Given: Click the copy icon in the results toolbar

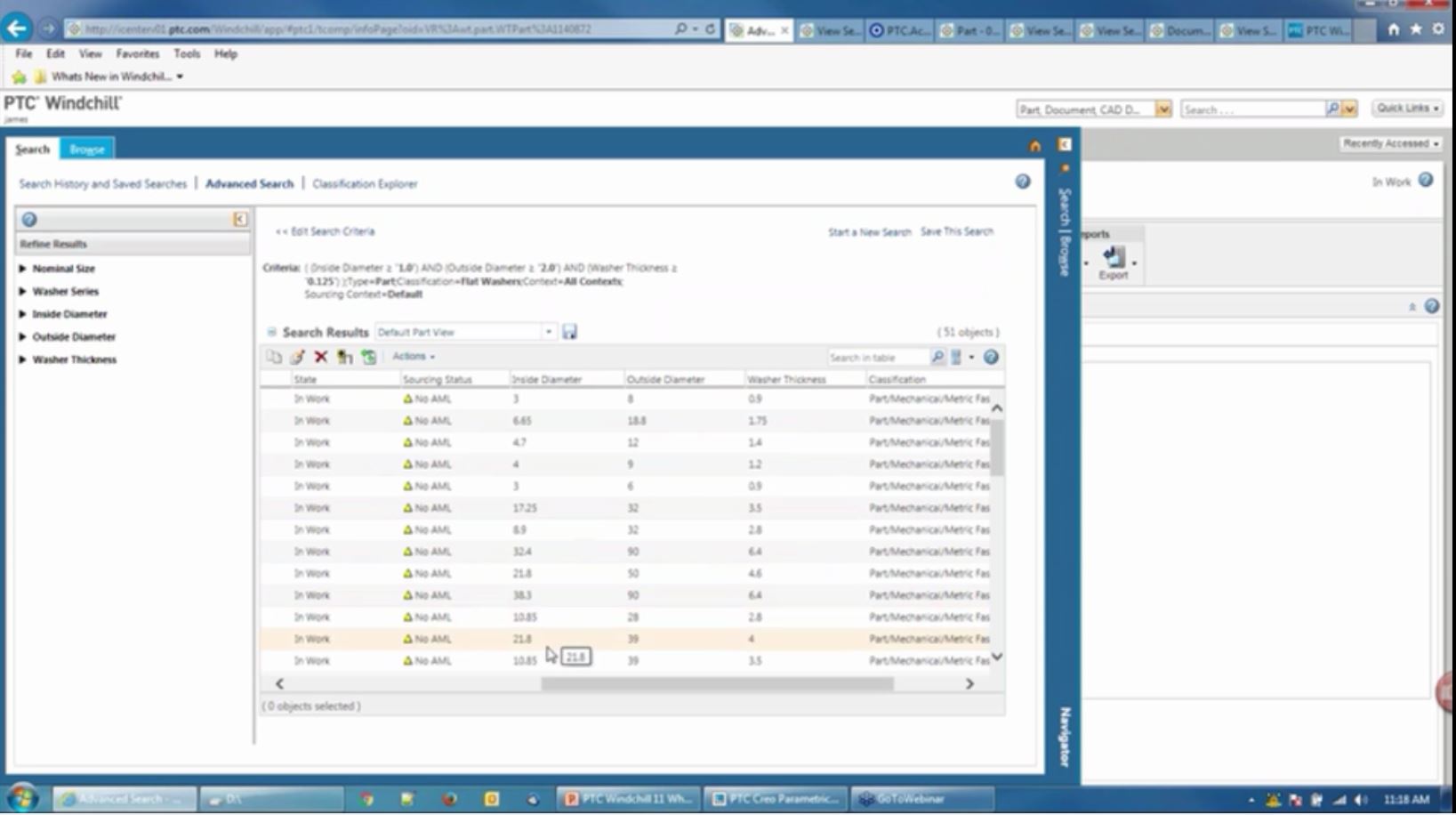Looking at the screenshot, I should point(274,357).
